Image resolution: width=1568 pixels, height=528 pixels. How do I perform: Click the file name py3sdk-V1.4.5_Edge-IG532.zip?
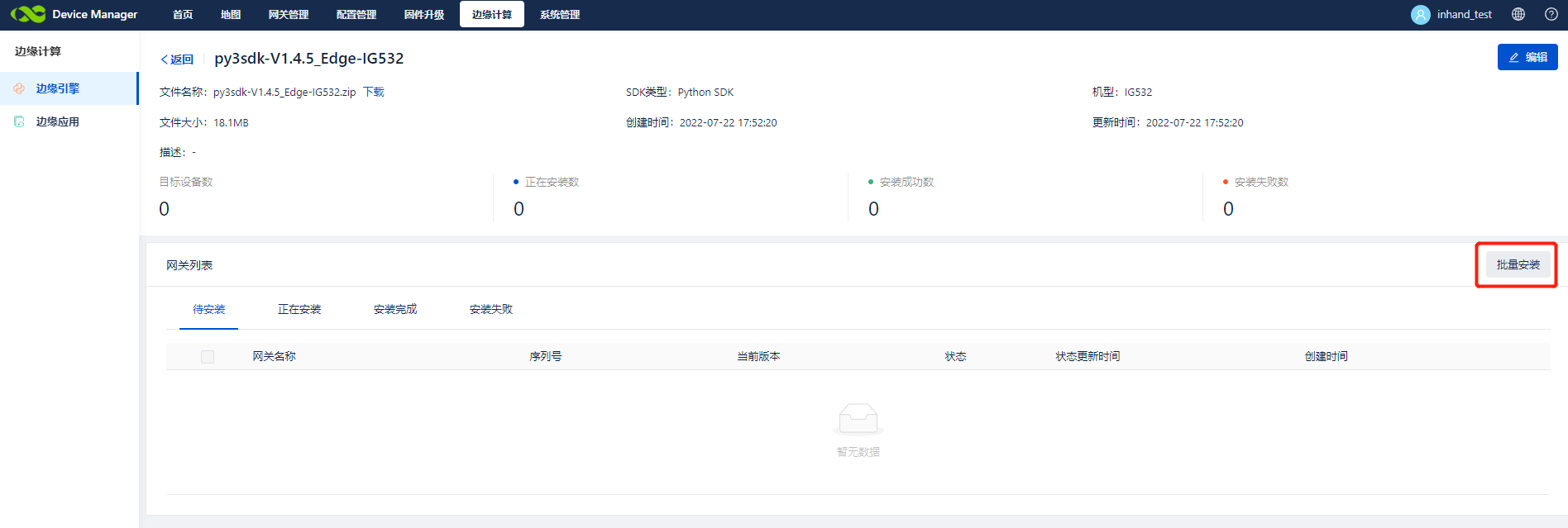(284, 92)
